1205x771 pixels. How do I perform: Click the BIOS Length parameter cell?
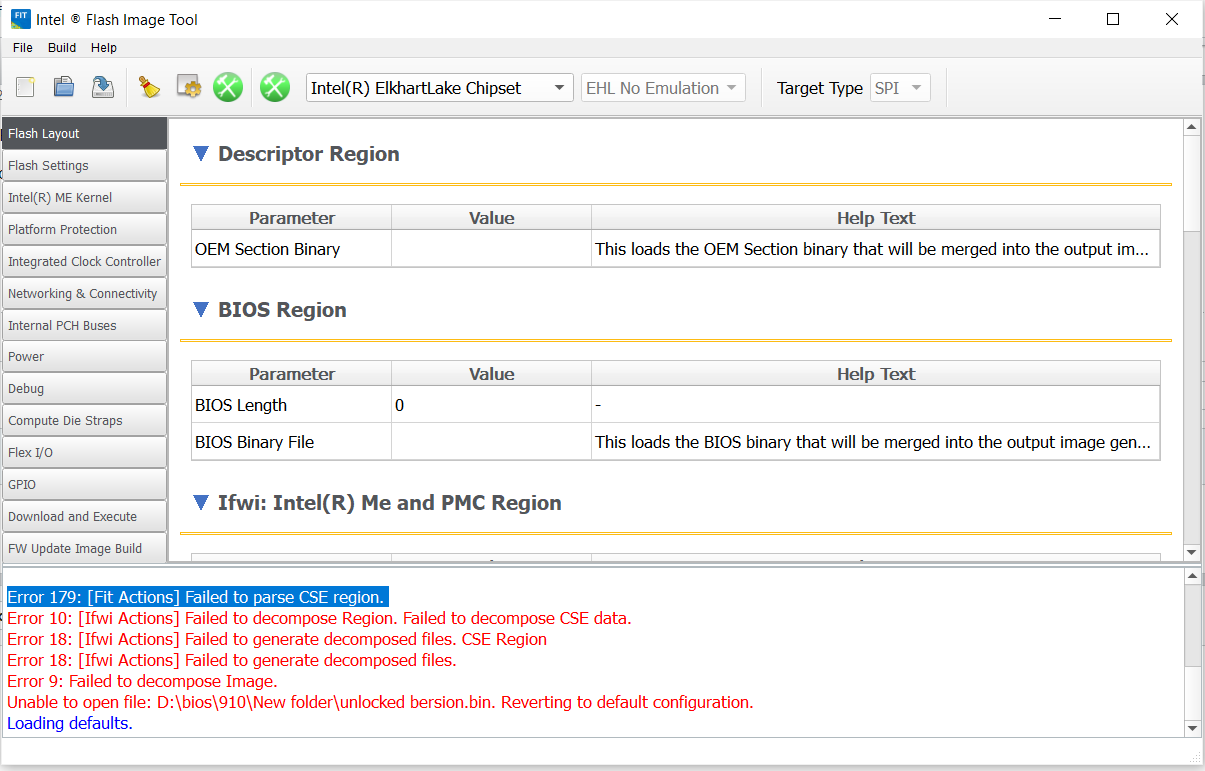coord(292,405)
